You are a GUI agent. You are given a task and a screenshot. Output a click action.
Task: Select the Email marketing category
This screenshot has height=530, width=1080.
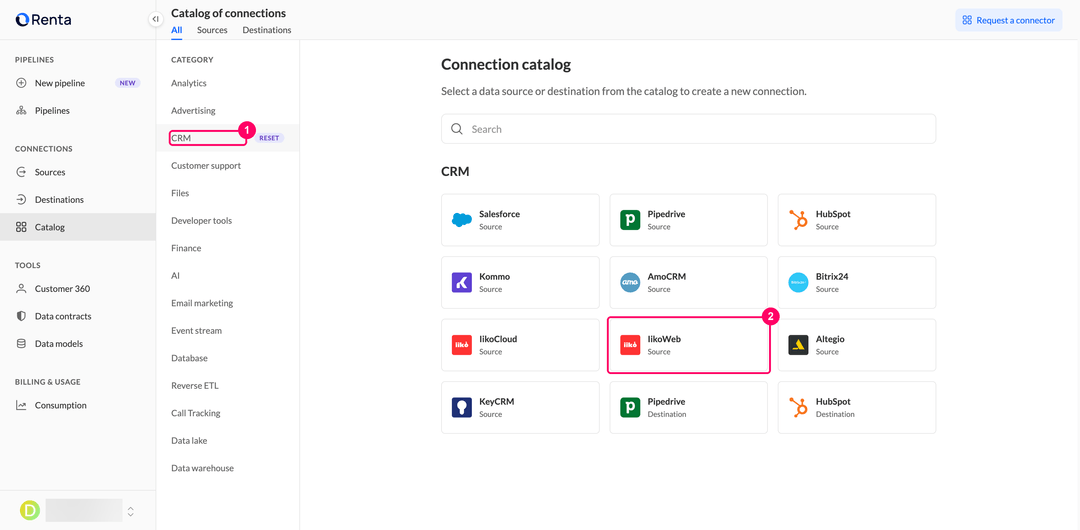click(202, 303)
